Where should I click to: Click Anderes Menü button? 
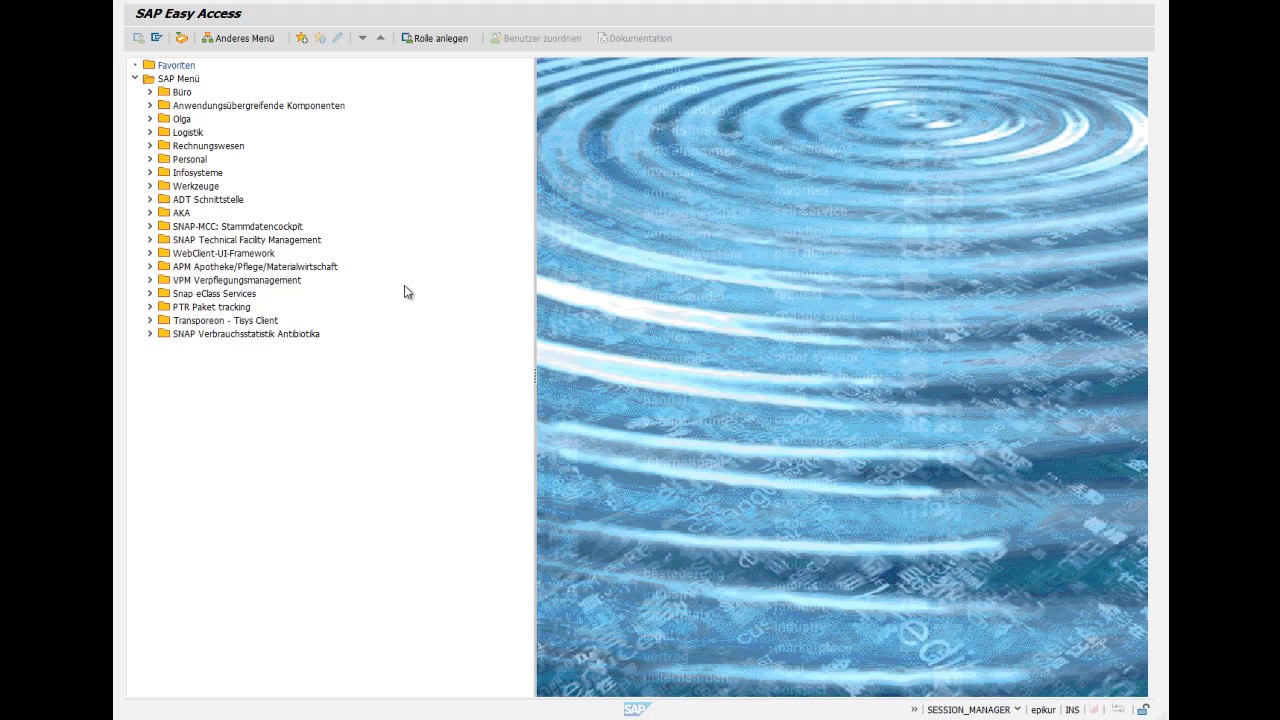tap(238, 38)
